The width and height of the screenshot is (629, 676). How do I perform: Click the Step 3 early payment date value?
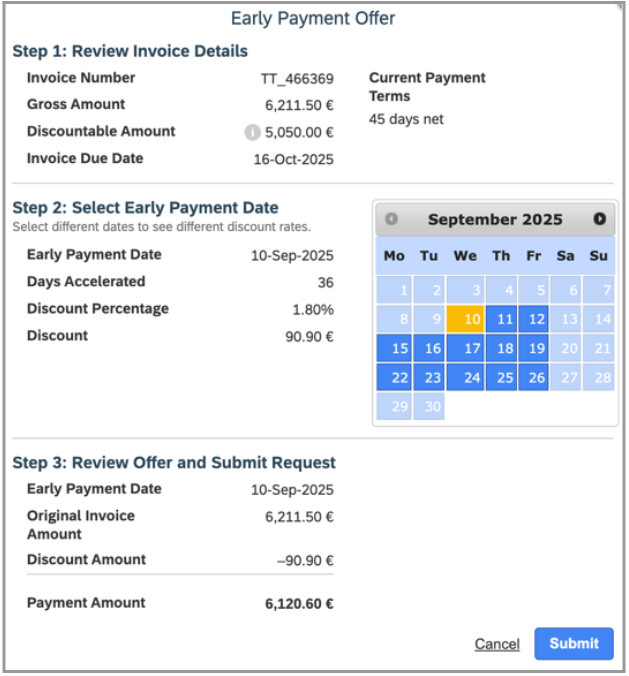pos(292,490)
